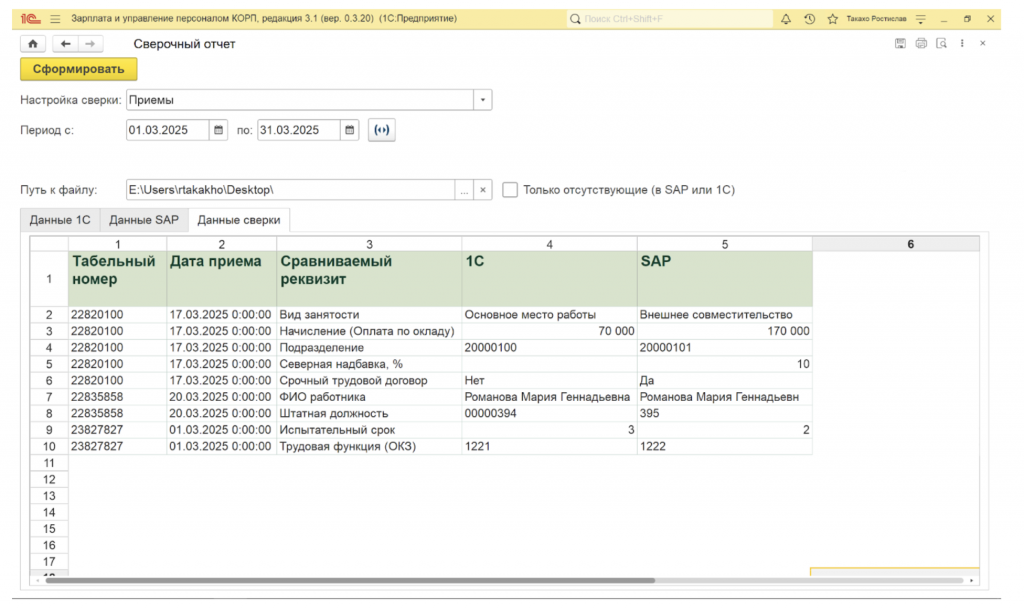
Task: Open the three-dots more actions menu
Action: (962, 44)
